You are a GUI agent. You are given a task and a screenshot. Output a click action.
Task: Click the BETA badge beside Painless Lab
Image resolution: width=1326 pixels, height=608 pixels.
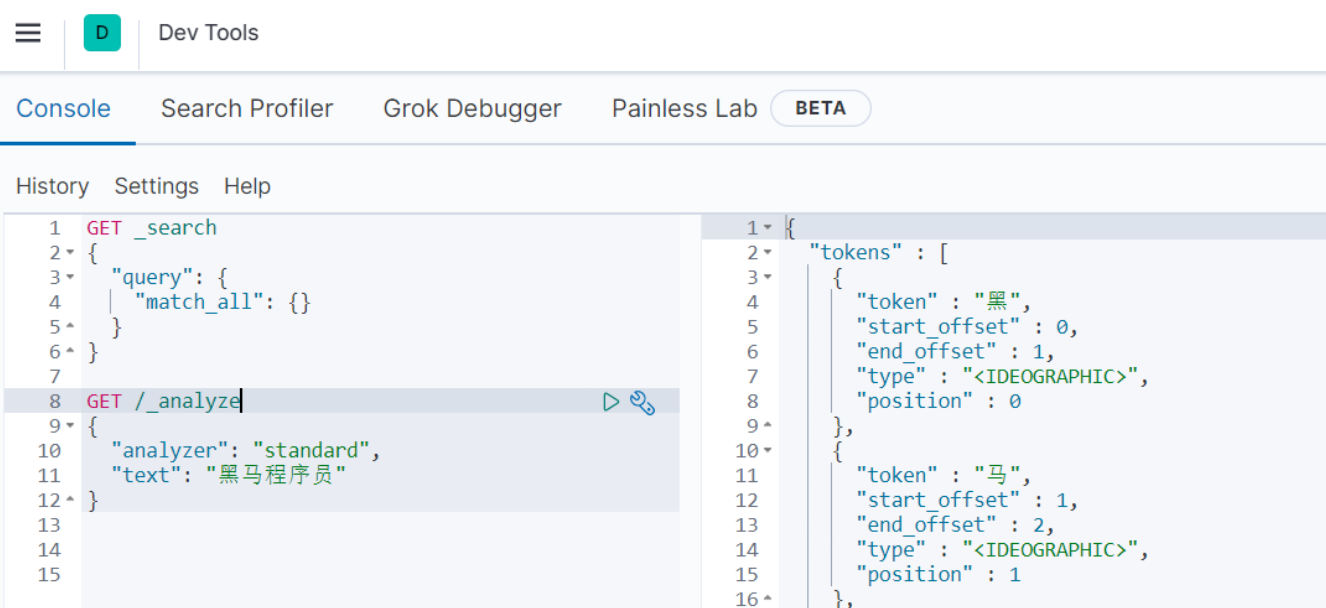pos(820,109)
